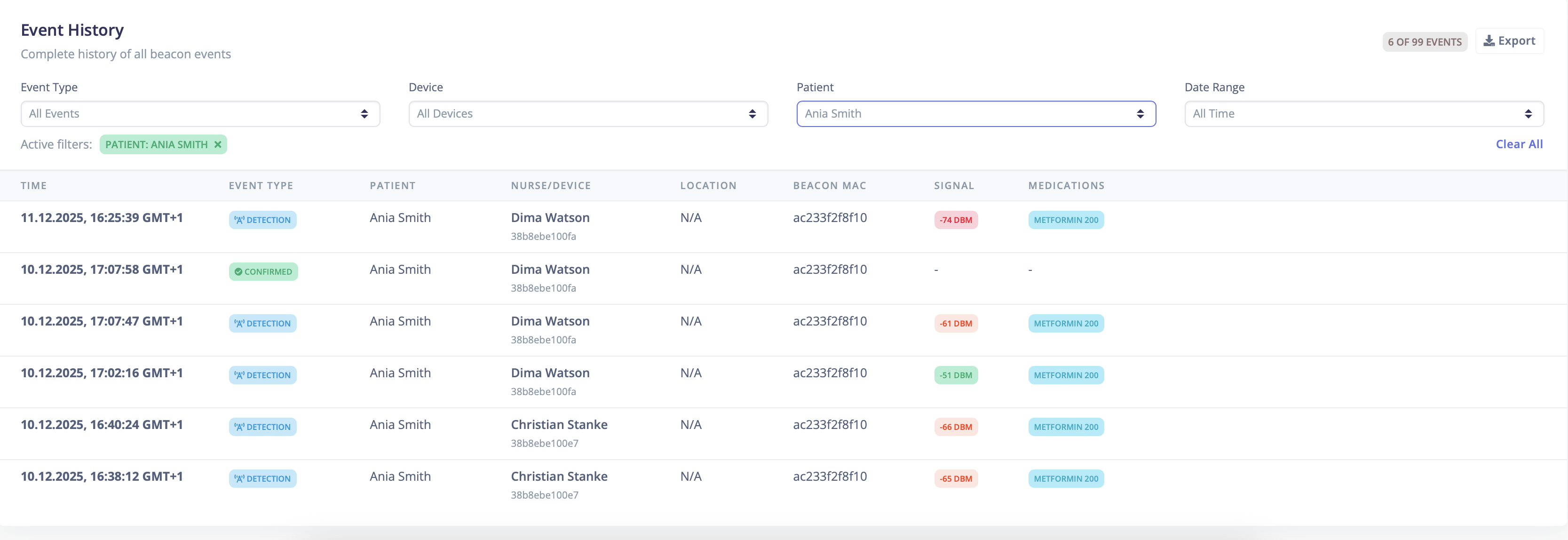Click the Metformin 200 tag in the first row
1568x540 pixels.
[x=1066, y=220]
